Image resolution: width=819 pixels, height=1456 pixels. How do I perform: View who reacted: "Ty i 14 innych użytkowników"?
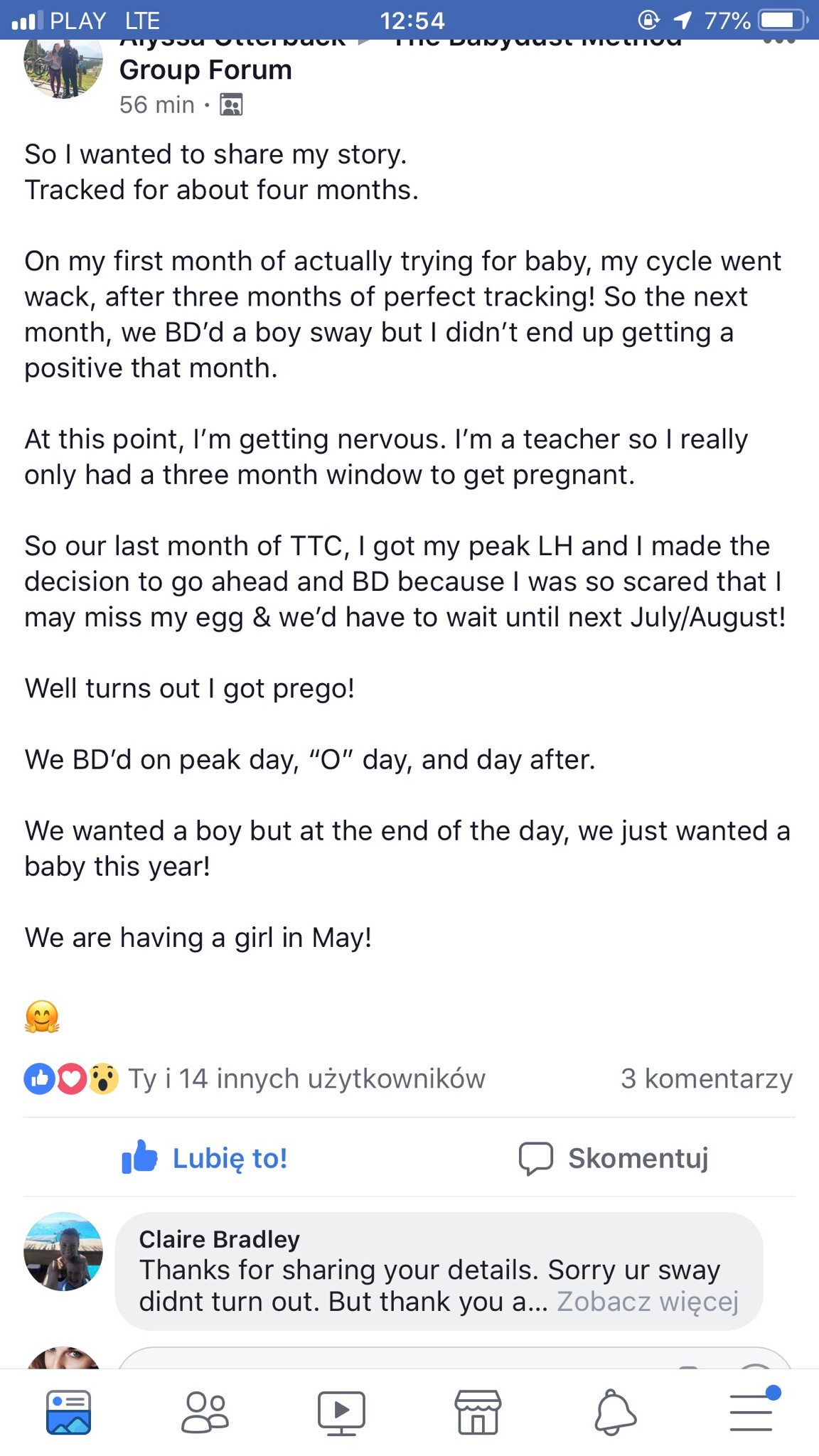(306, 1078)
